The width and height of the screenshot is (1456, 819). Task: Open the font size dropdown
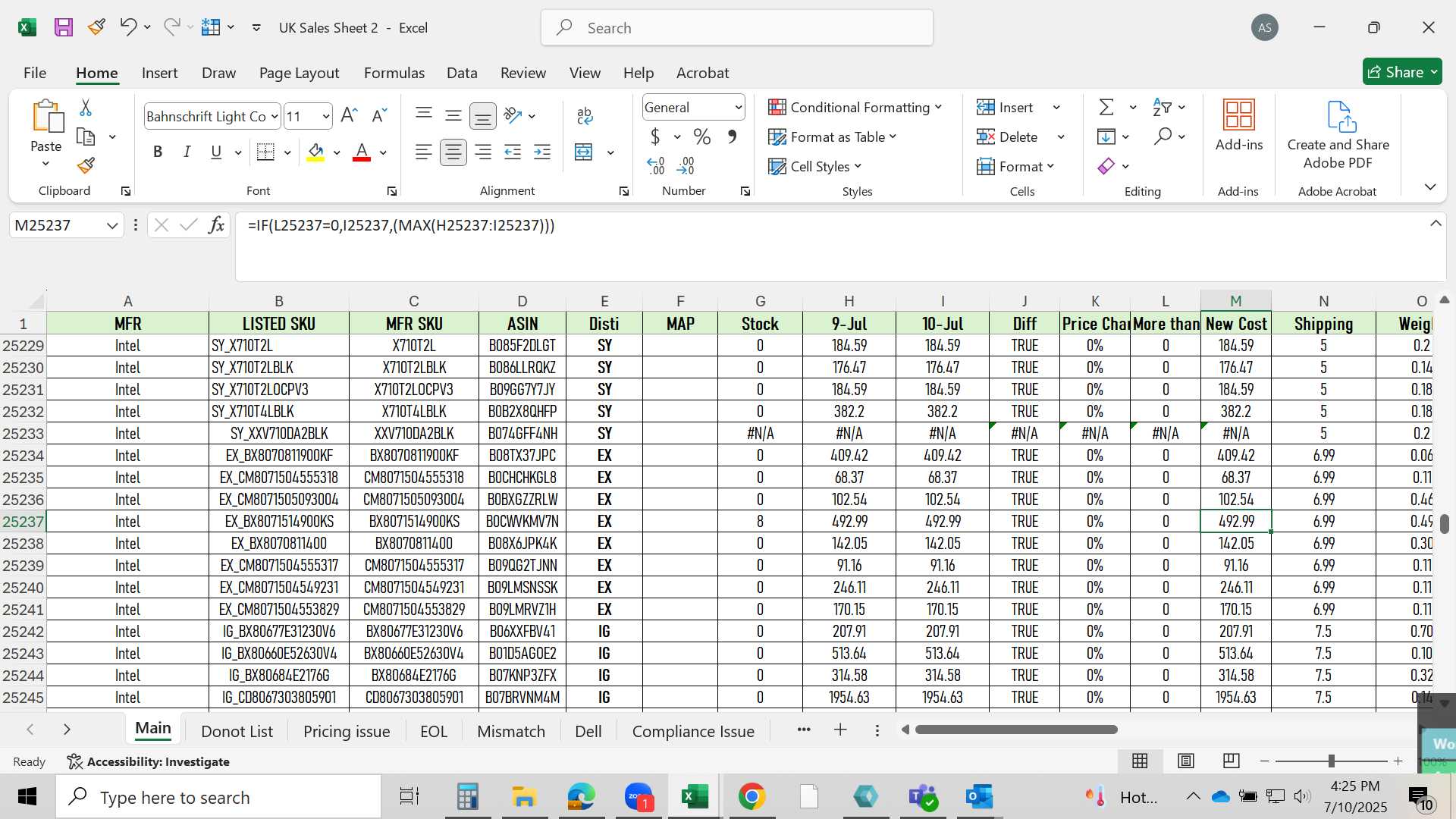(326, 116)
